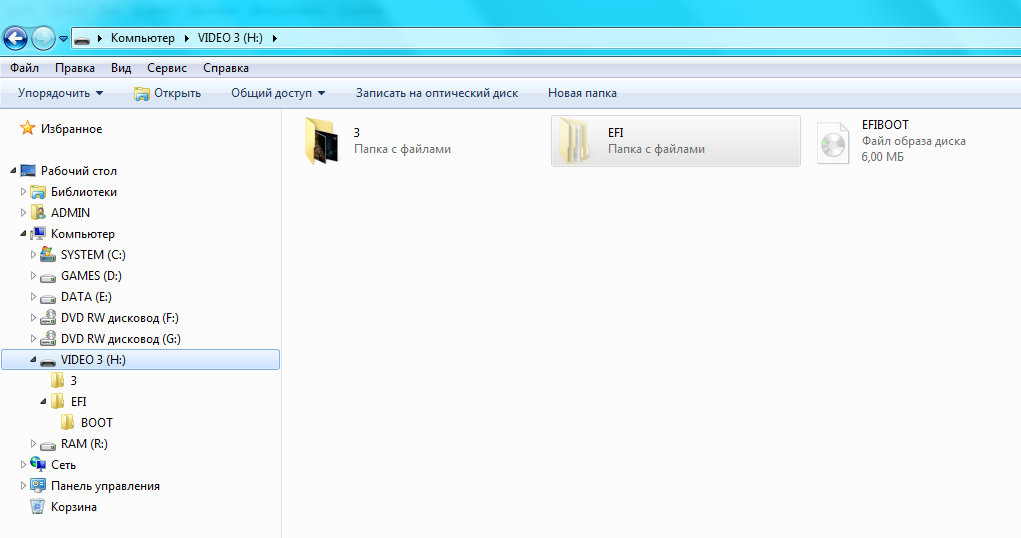The image size is (1021, 538).
Task: Open the Вид menu
Action: pos(121,68)
